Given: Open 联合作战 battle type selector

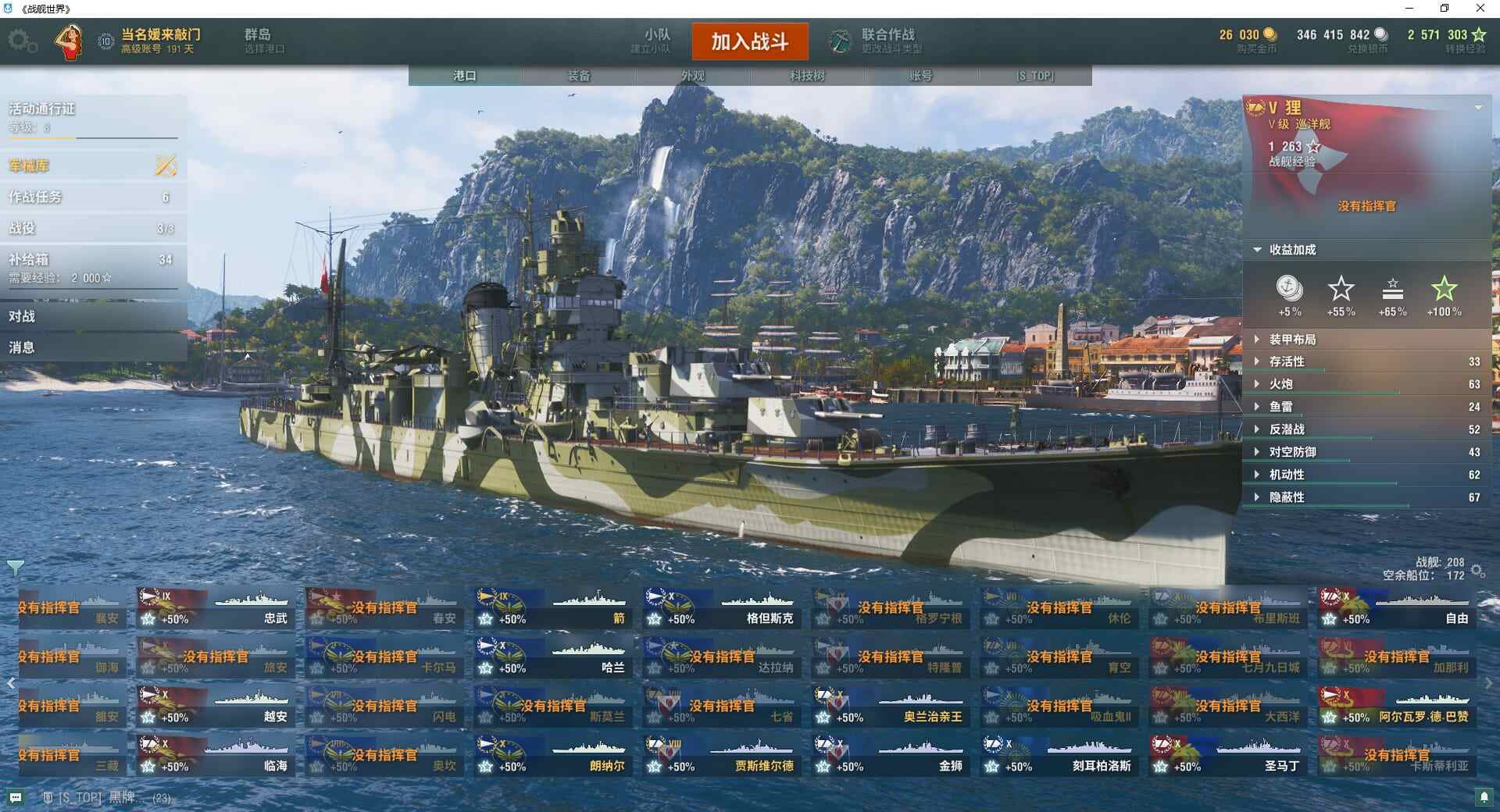Looking at the screenshot, I should (x=877, y=41).
